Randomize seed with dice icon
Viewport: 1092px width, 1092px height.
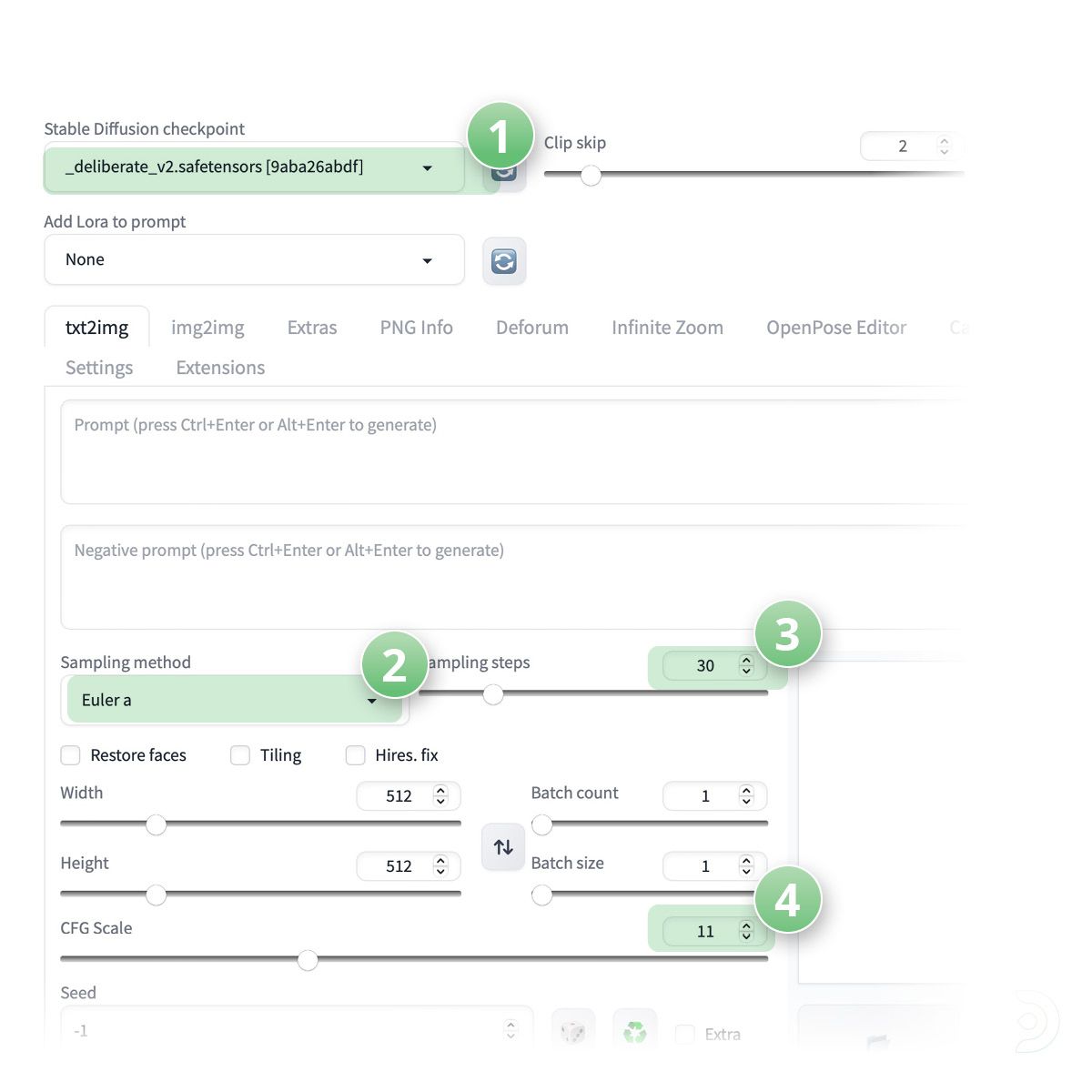point(573,1032)
